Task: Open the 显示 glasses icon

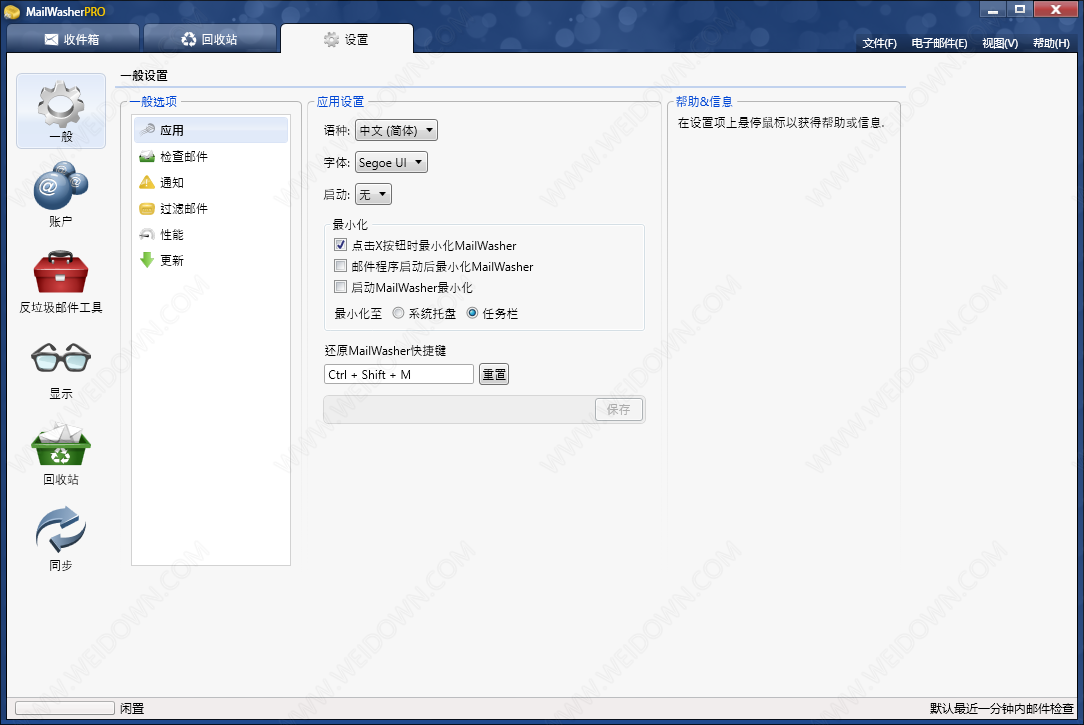Action: tap(61, 358)
